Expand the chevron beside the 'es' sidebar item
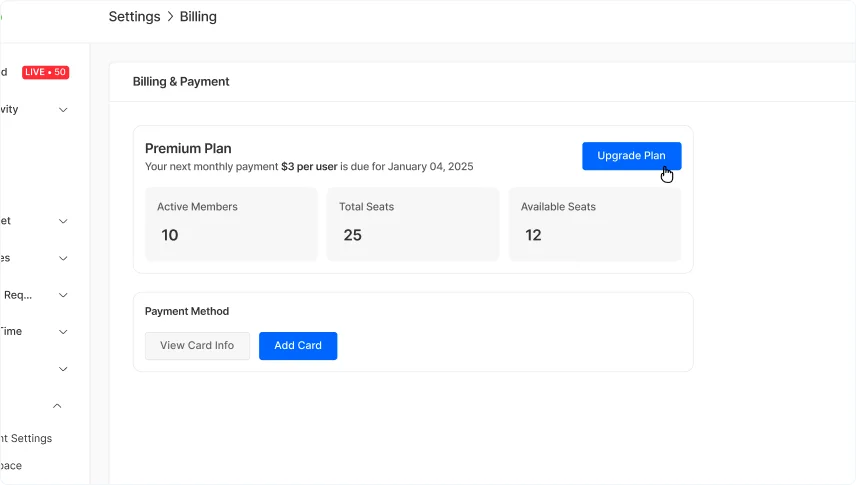 coord(63,258)
